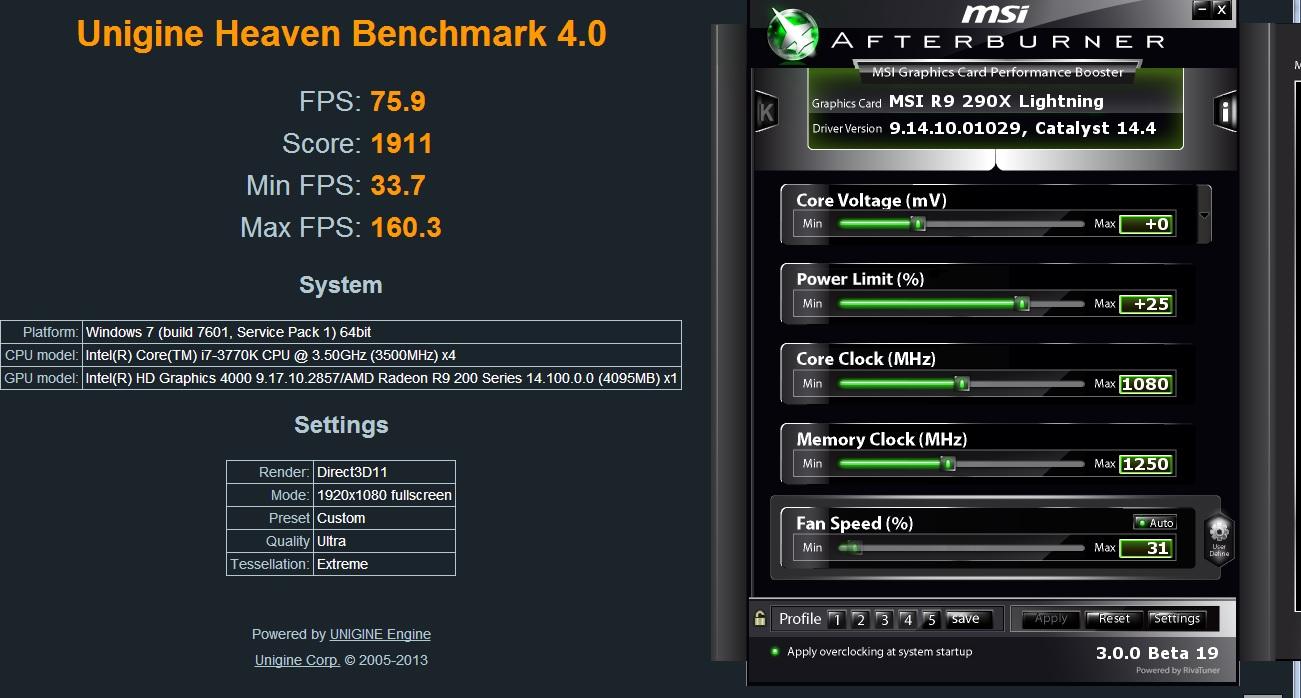1301x698 pixels.
Task: Click the Memory Clock slider handle
Action: (948, 464)
